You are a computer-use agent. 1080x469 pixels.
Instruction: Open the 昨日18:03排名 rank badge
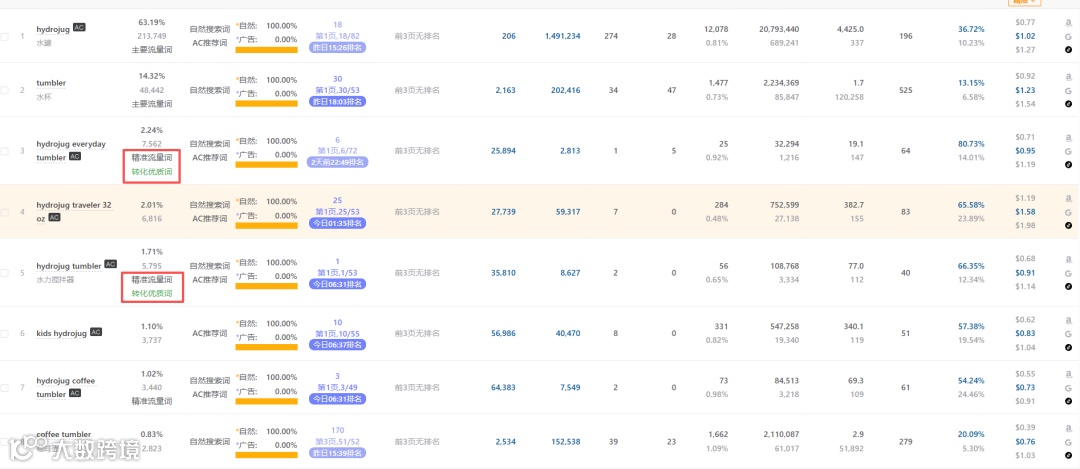[338, 101]
